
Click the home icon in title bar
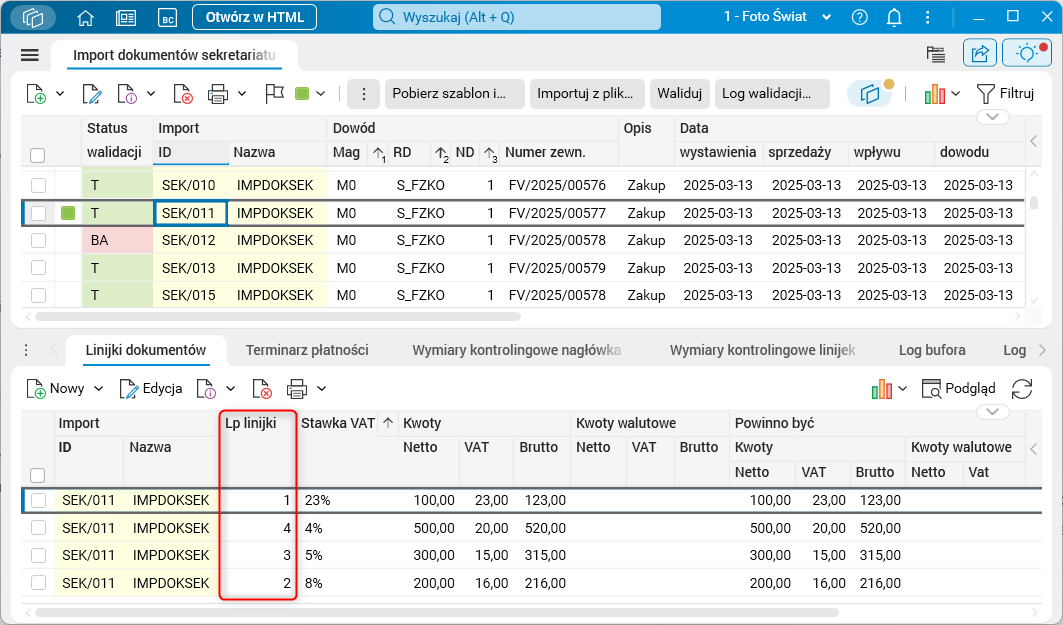click(86, 18)
